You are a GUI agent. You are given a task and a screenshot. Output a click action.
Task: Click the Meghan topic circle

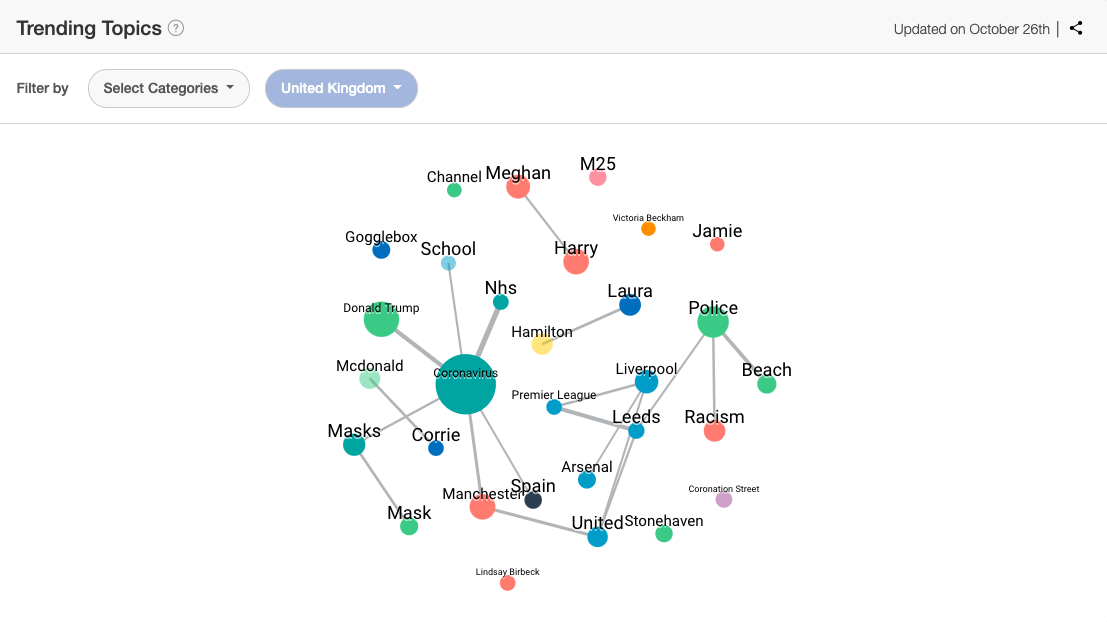coord(518,187)
